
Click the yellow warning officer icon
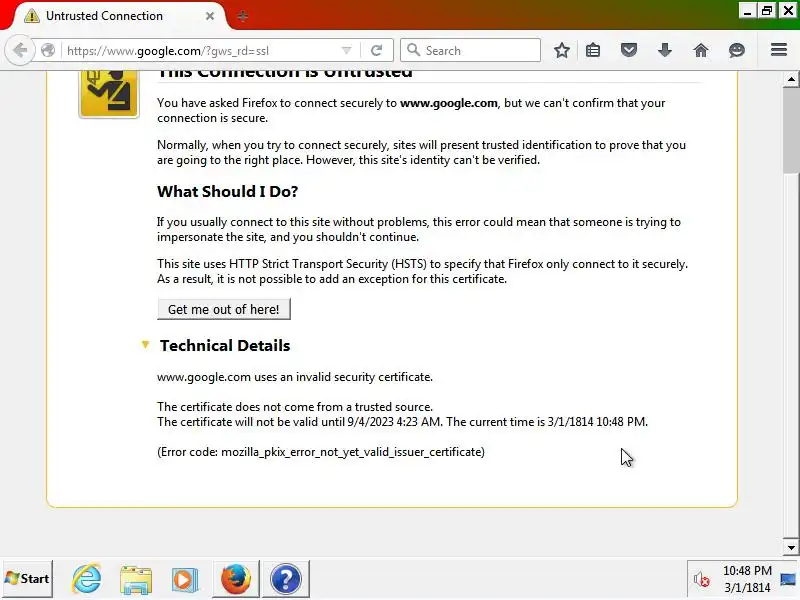tap(109, 93)
